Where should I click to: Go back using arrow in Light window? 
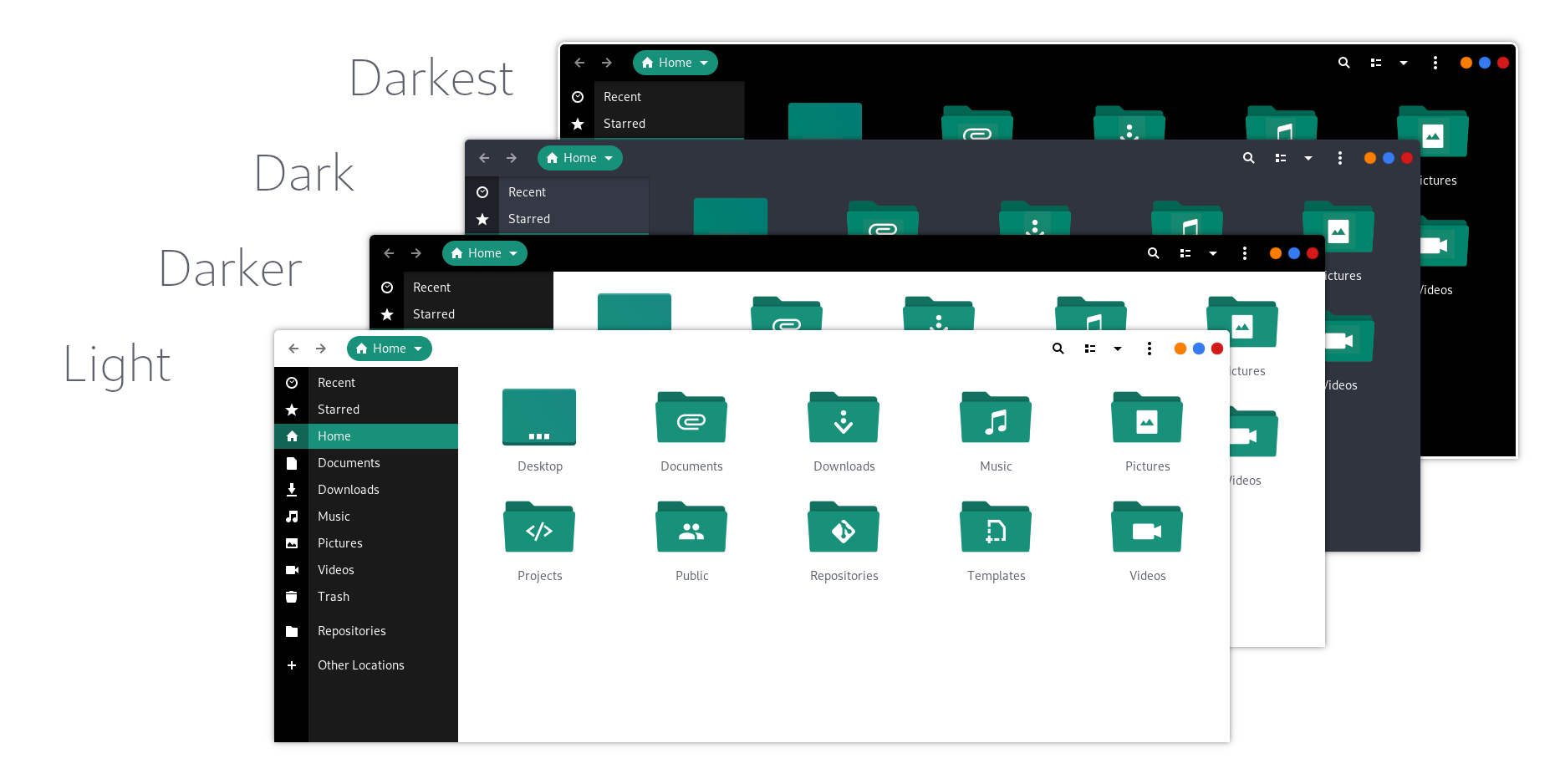click(x=293, y=349)
